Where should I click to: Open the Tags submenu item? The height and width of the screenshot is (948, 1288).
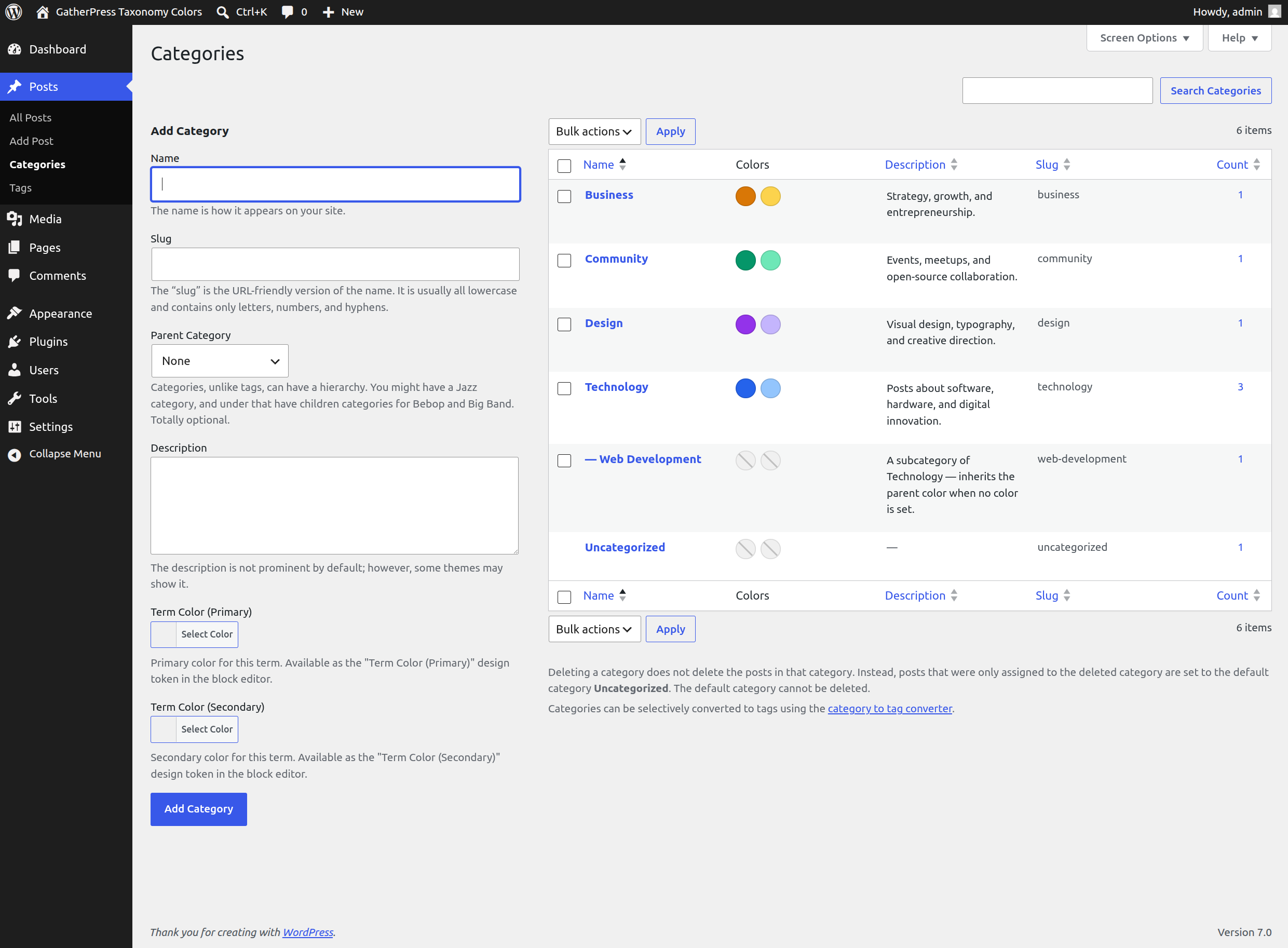coord(21,187)
